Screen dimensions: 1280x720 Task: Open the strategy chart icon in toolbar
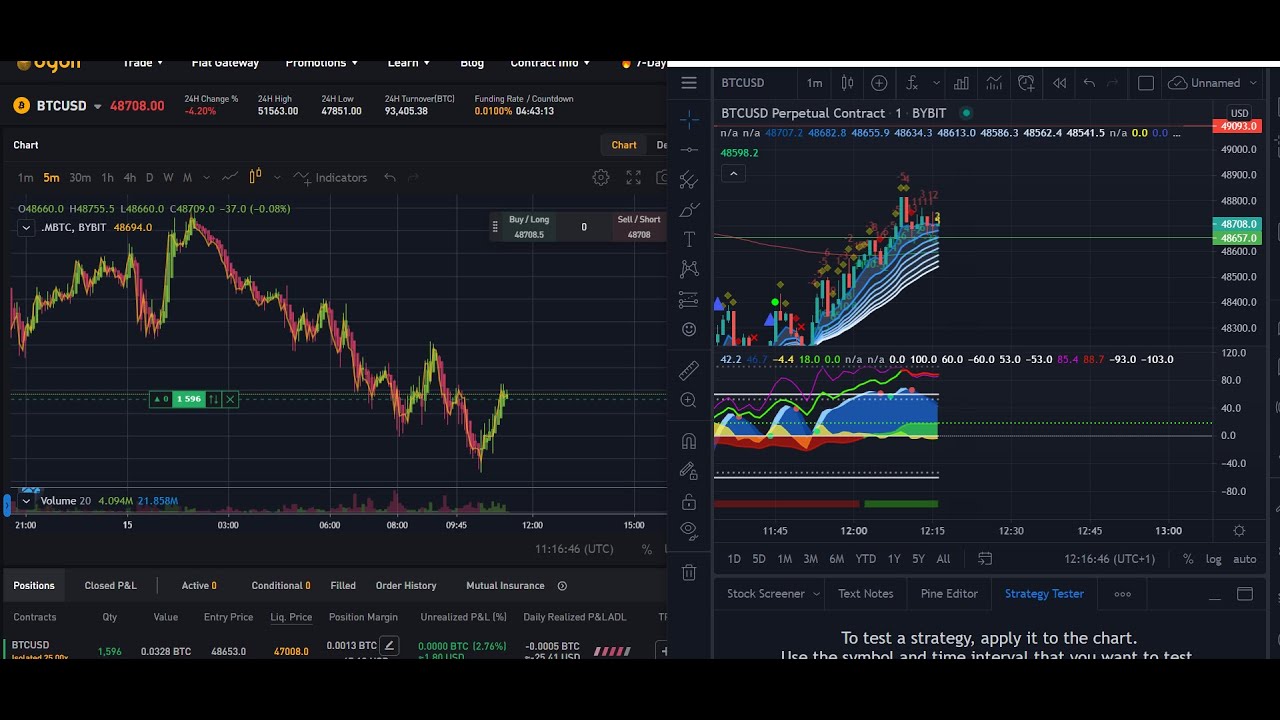pyautogui.click(x=994, y=83)
